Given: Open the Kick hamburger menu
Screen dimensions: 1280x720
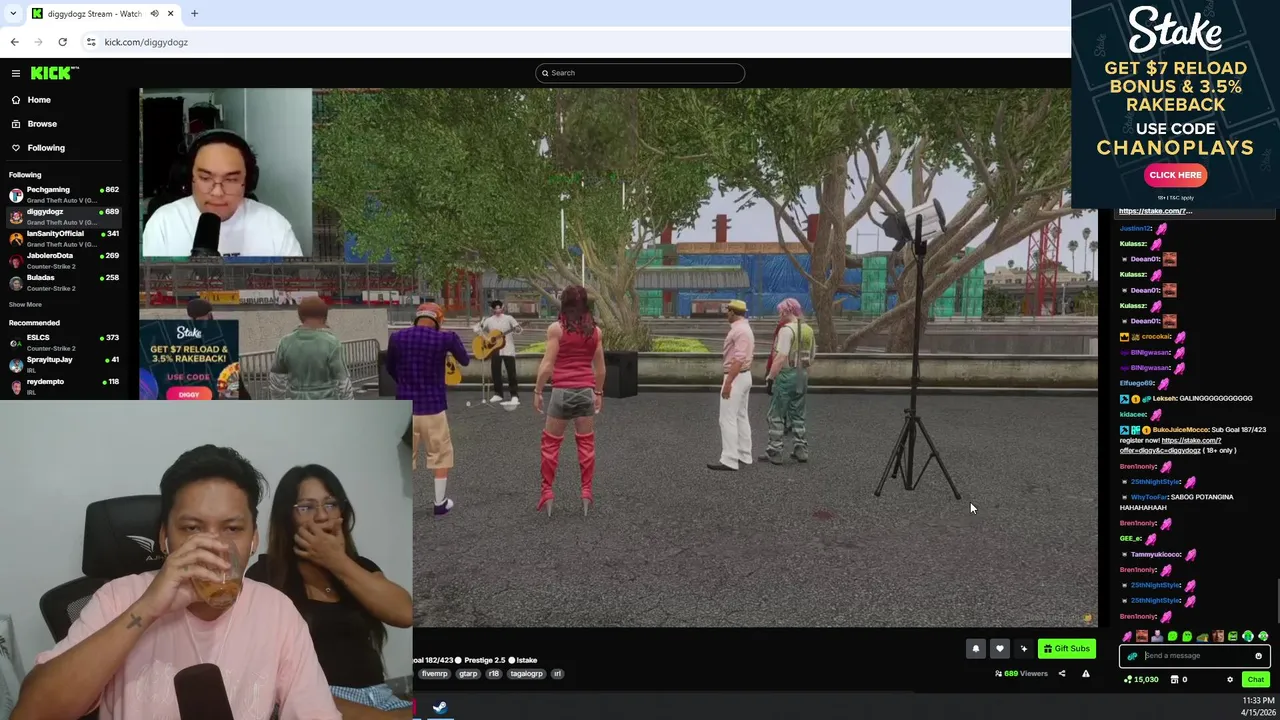Looking at the screenshot, I should pyautogui.click(x=16, y=73).
